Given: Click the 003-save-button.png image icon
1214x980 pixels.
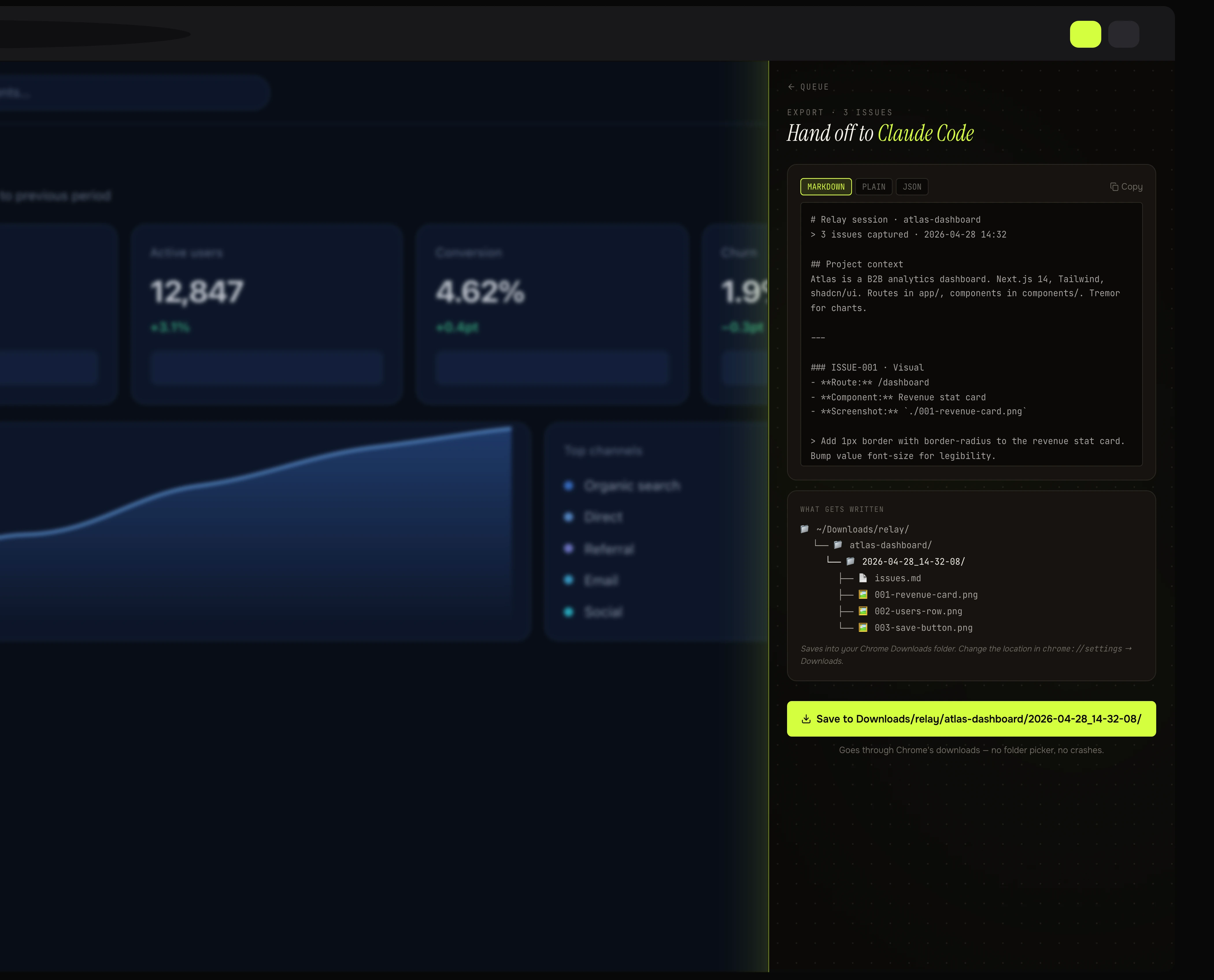Looking at the screenshot, I should coord(863,627).
